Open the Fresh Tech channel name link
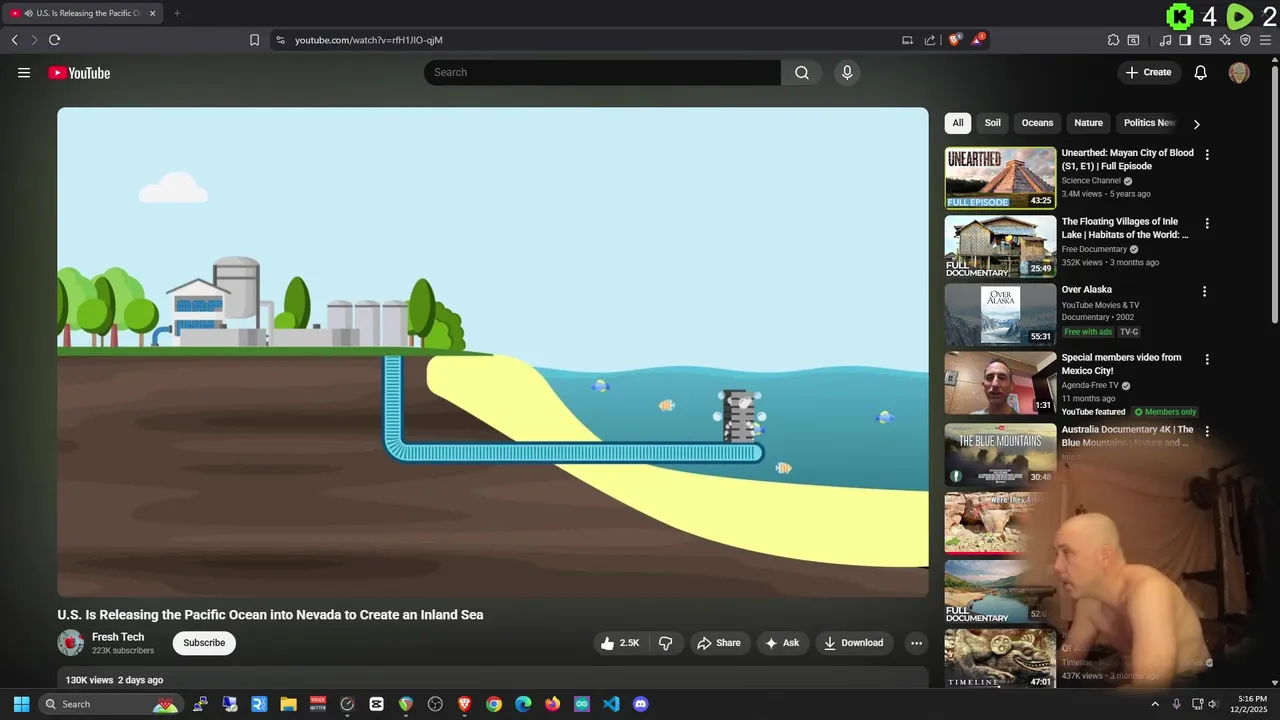1280x720 pixels. 118,637
